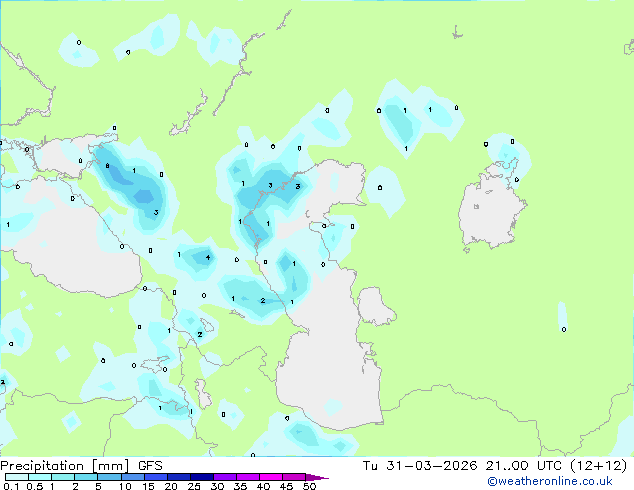The image size is (634, 490).
Task: Click the 2–5 mm legend swatch
Action: pyautogui.click(x=86, y=477)
